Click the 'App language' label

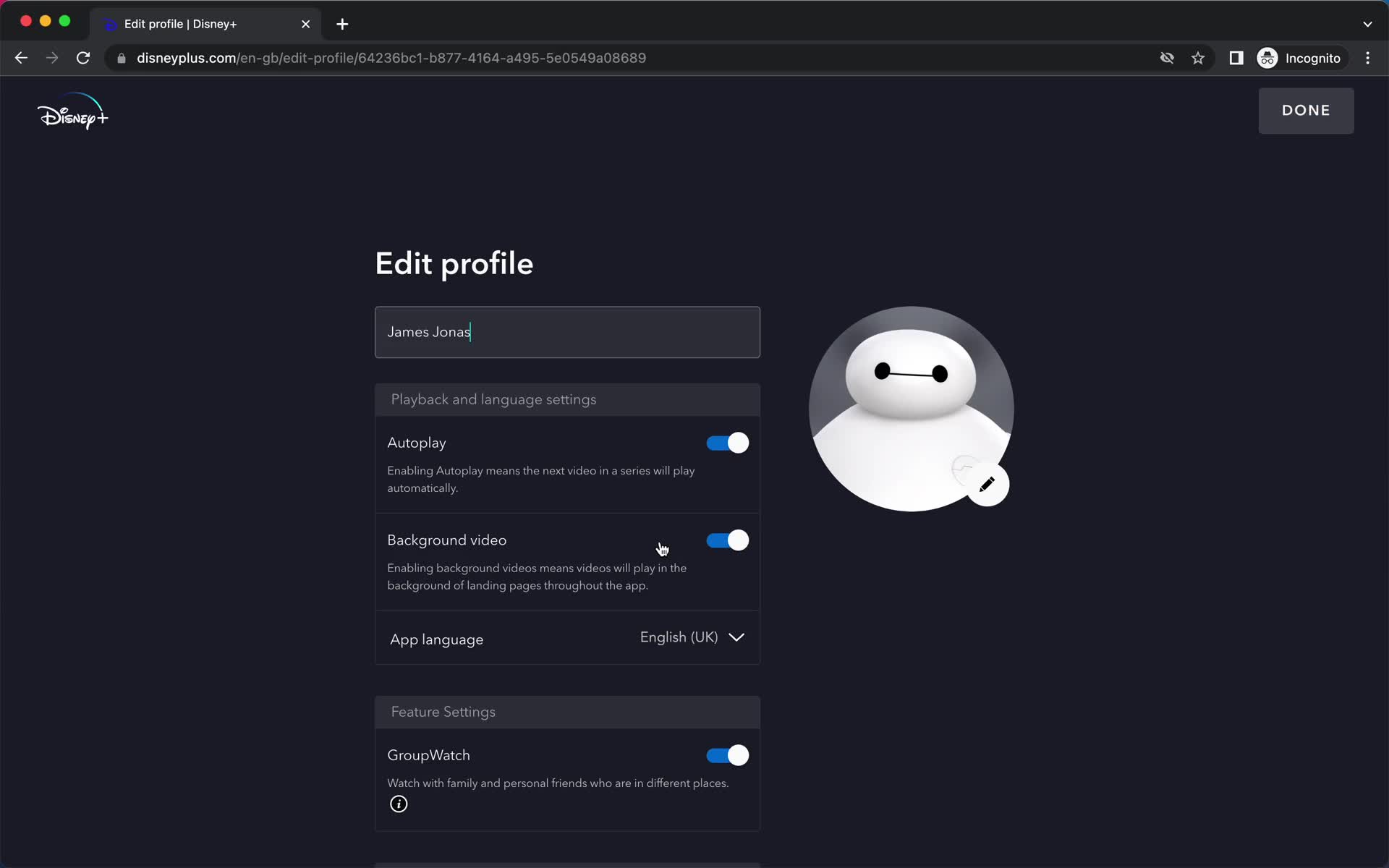(x=436, y=639)
